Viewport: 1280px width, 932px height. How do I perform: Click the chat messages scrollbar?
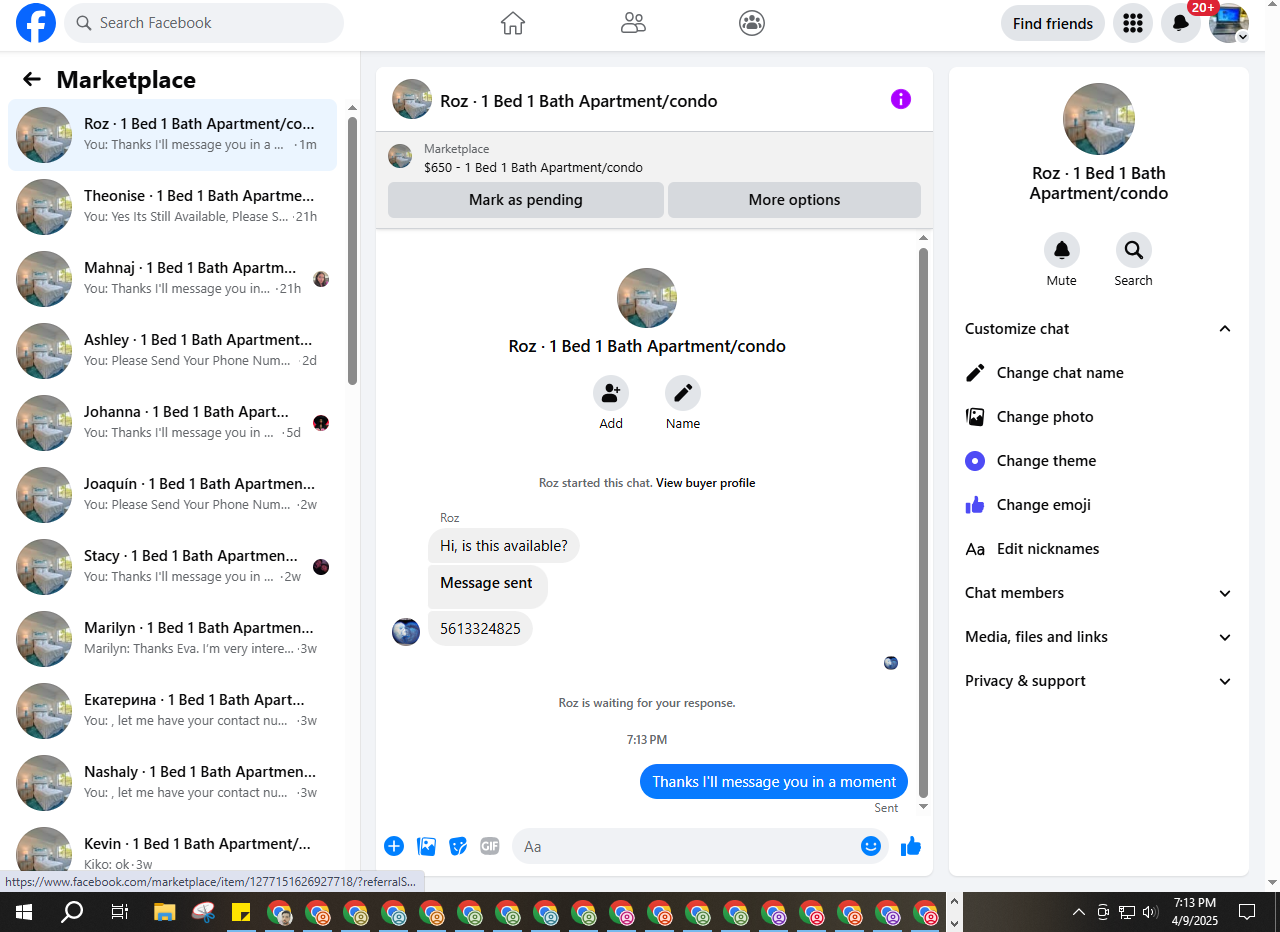coord(923,522)
